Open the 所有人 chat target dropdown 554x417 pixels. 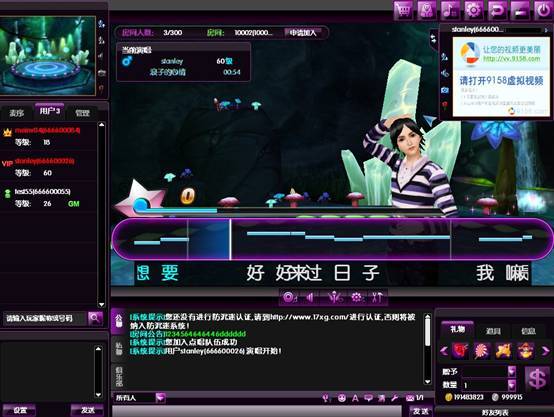[160, 398]
